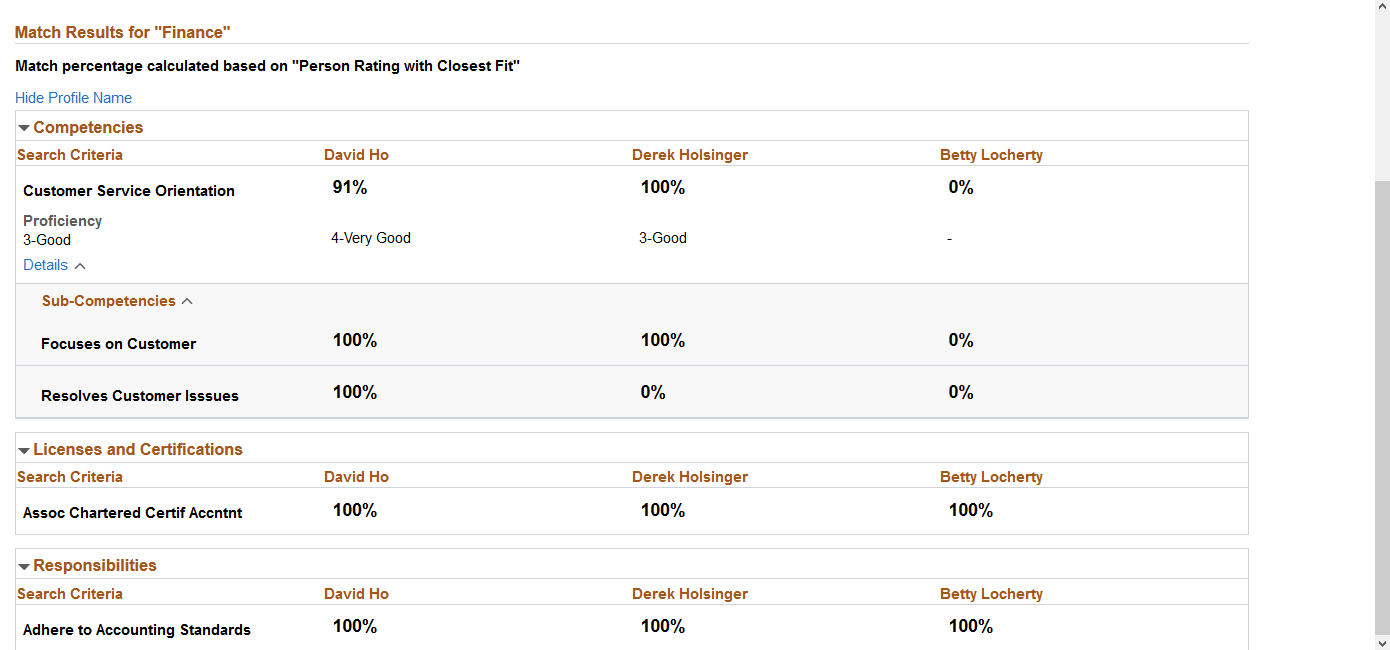Screen dimensions: 1390x650
Task: Click the Match Results heading
Action: point(122,32)
